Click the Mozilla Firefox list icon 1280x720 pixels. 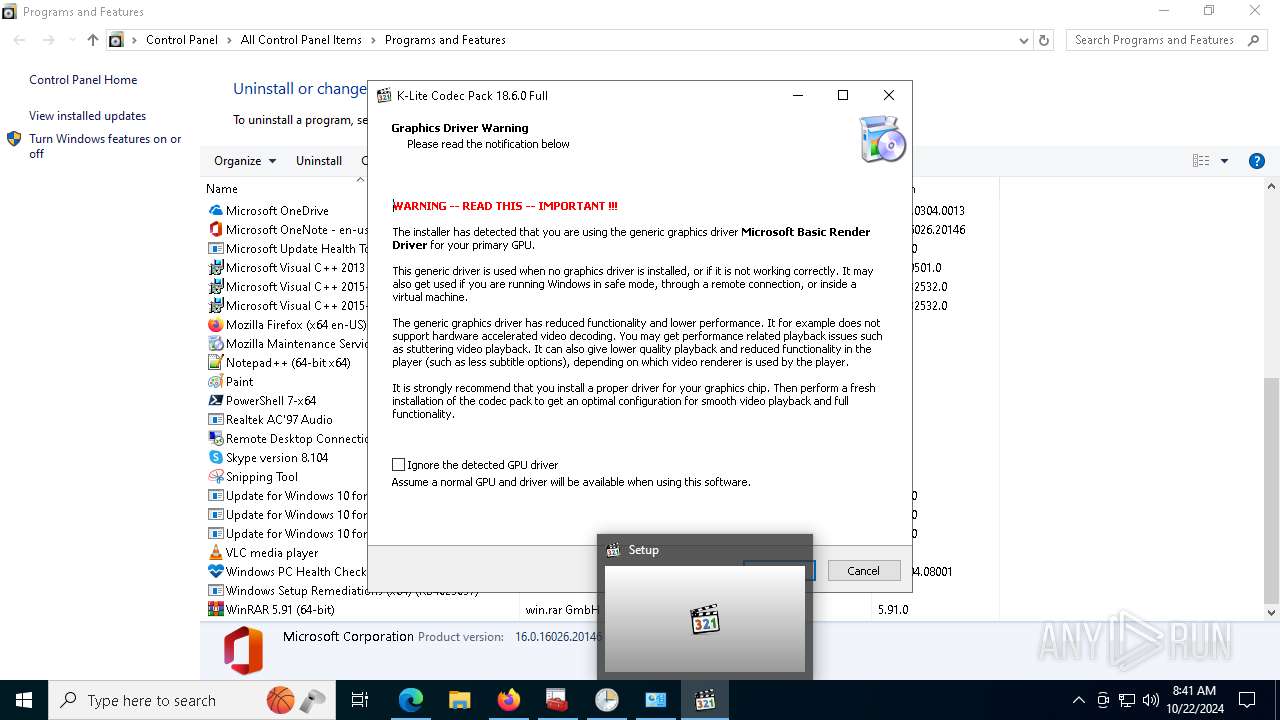coord(215,325)
